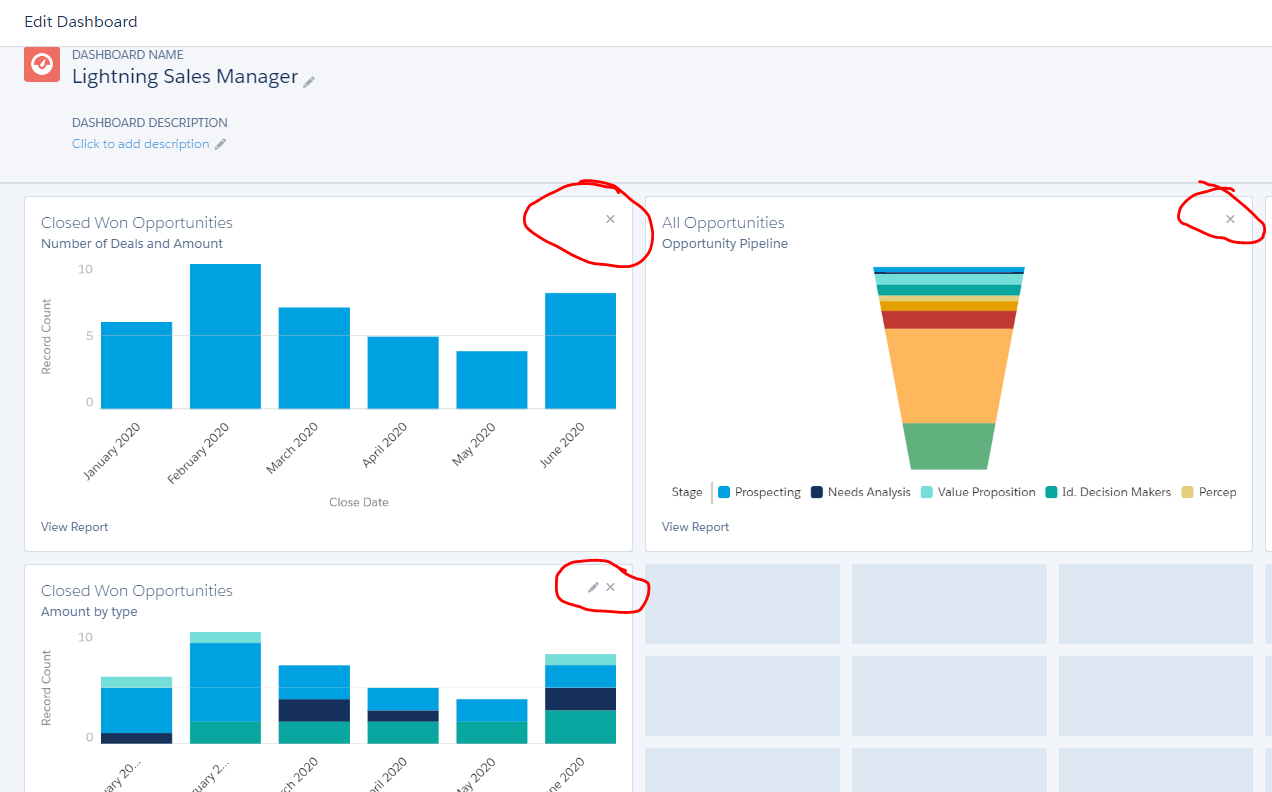The image size is (1272, 792).
Task: Click the February 2020 bar in Number of Deals chart
Action: coord(225,336)
